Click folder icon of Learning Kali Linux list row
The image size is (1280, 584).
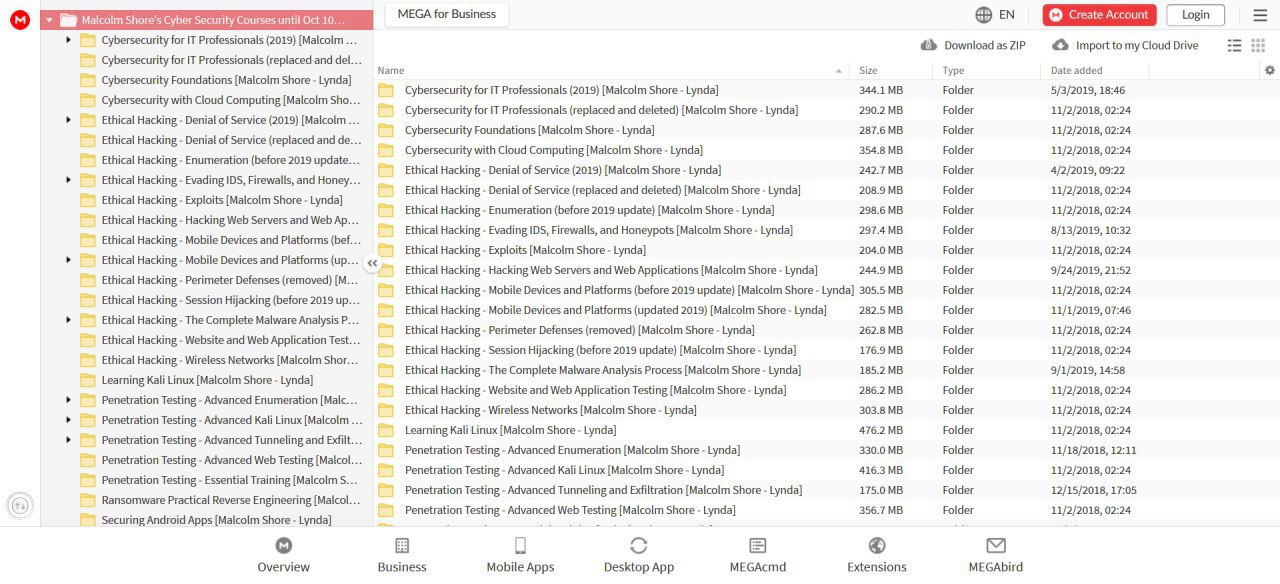click(x=386, y=430)
